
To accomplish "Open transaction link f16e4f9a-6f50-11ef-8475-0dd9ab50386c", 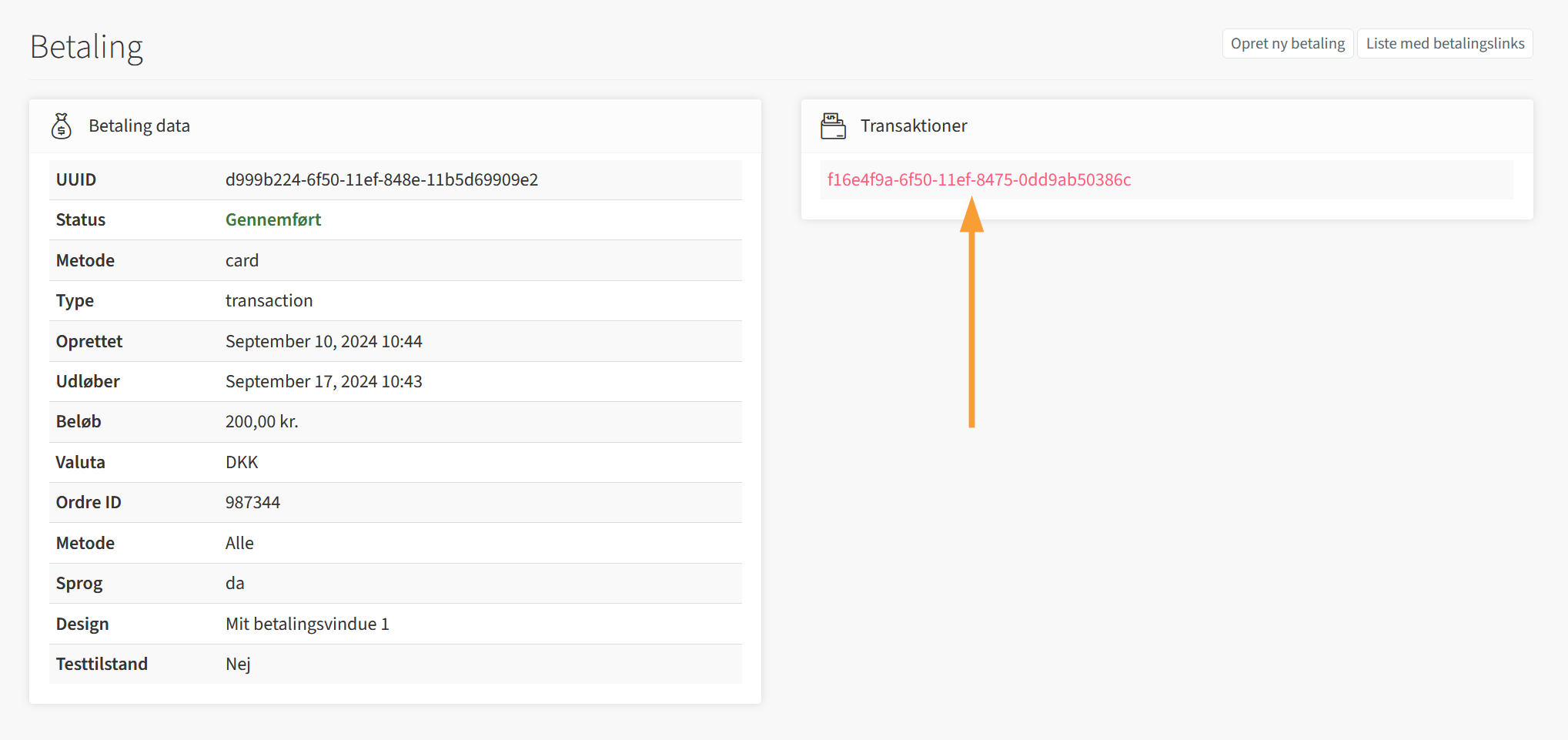I will 979,179.
